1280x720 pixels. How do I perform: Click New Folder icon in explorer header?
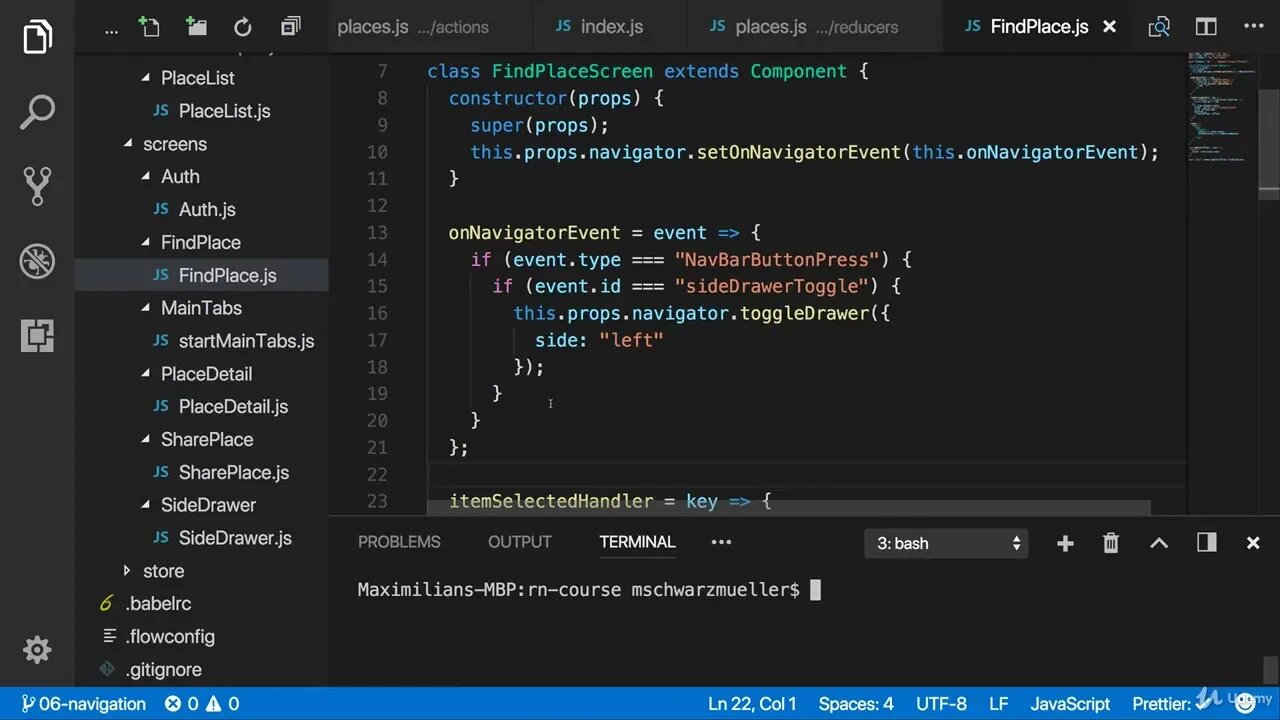196,27
